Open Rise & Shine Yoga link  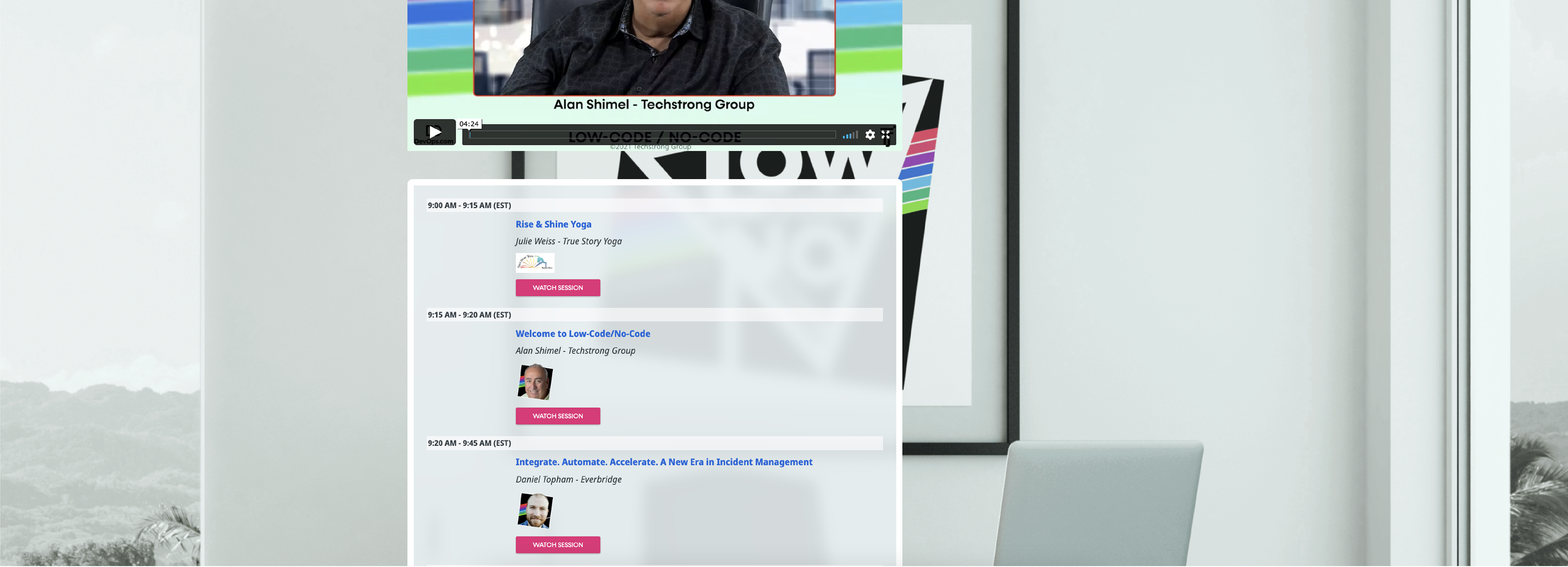click(x=553, y=225)
